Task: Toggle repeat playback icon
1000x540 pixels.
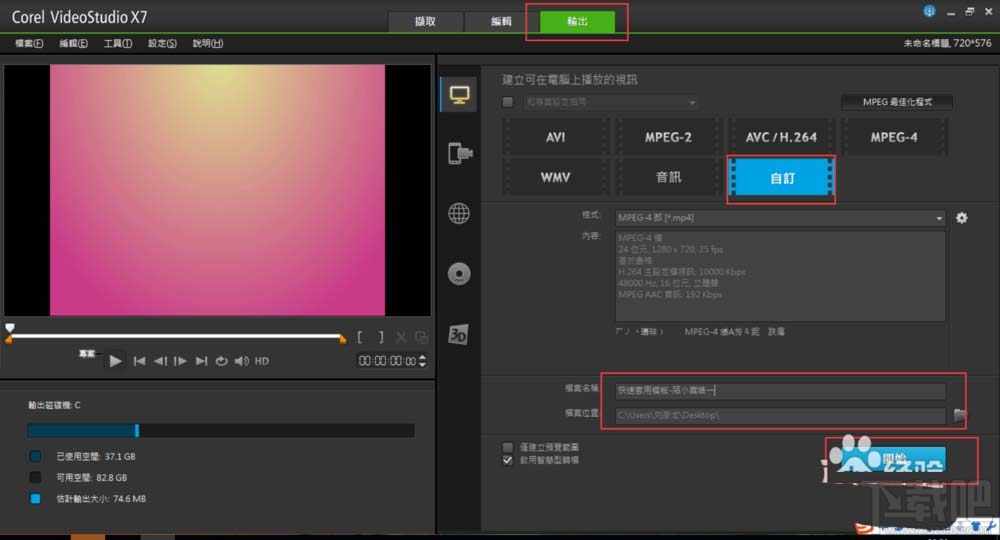Action: click(x=221, y=361)
